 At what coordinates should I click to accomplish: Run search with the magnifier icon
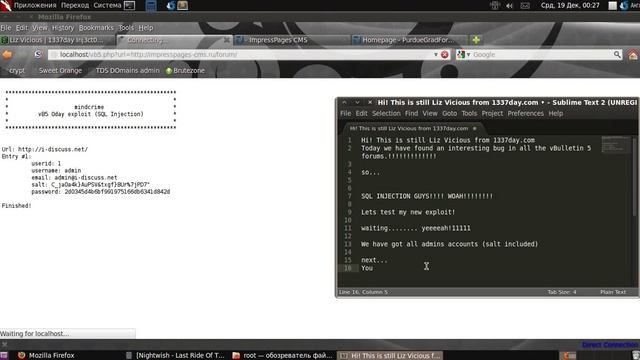(617, 54)
